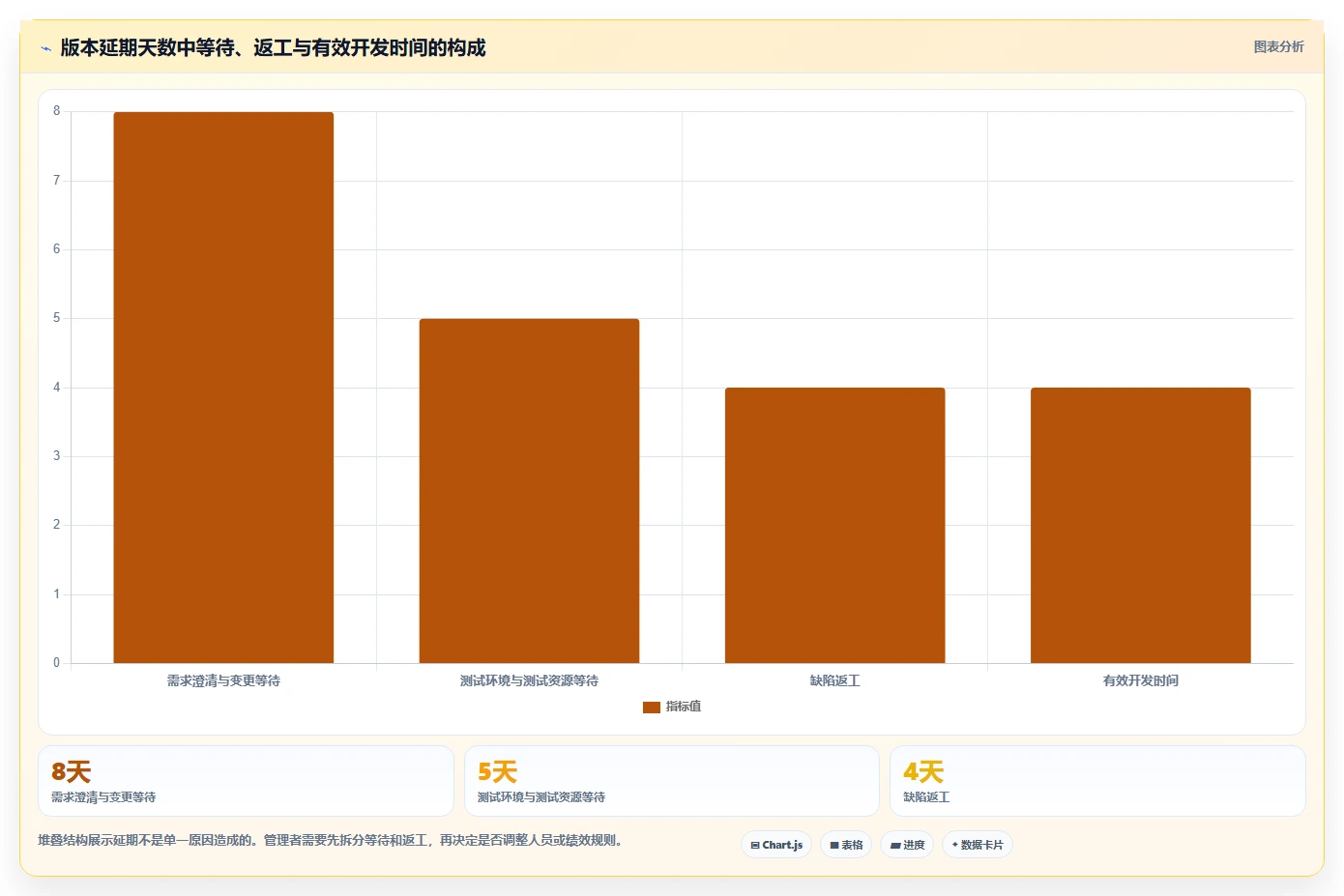Click the Chart.js tag
Image resolution: width=1344 pixels, height=896 pixels.
[x=776, y=845]
